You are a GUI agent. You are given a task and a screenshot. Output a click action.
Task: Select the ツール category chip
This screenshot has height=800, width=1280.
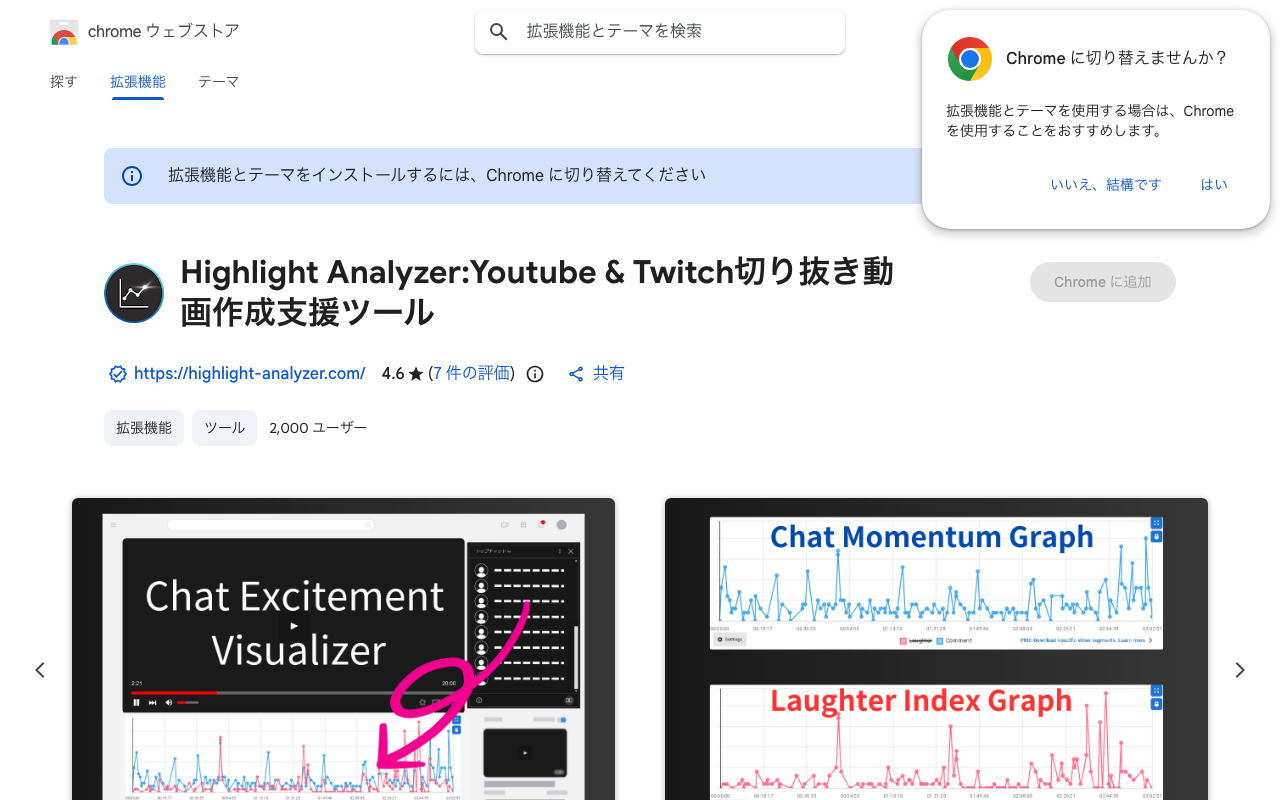pyautogui.click(x=225, y=428)
